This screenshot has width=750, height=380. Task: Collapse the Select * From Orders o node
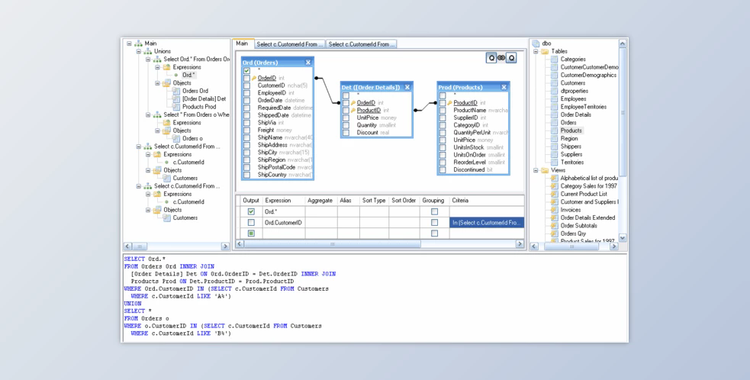pyautogui.click(x=148, y=115)
